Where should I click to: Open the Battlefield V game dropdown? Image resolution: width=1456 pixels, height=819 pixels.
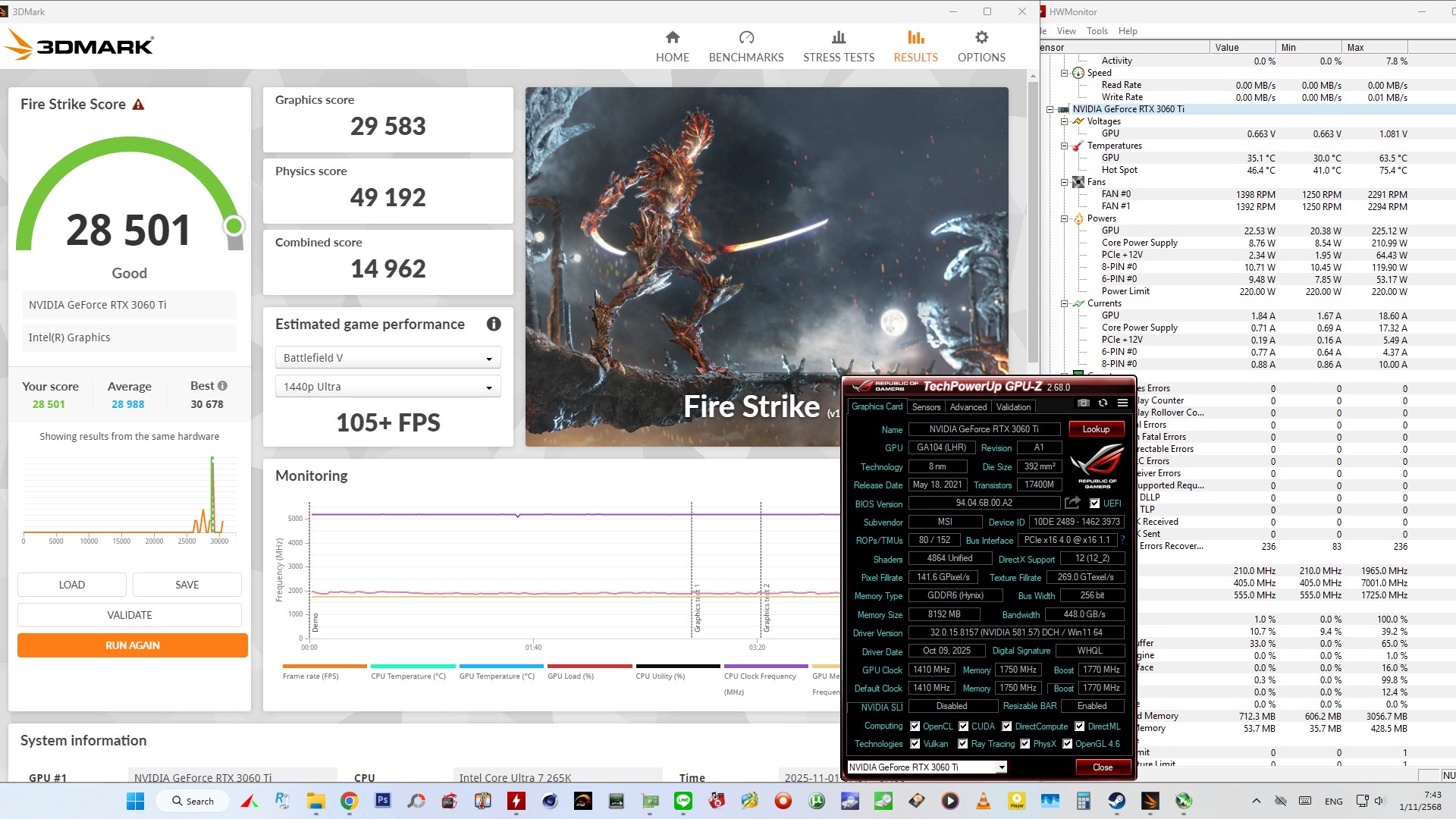[x=388, y=358]
